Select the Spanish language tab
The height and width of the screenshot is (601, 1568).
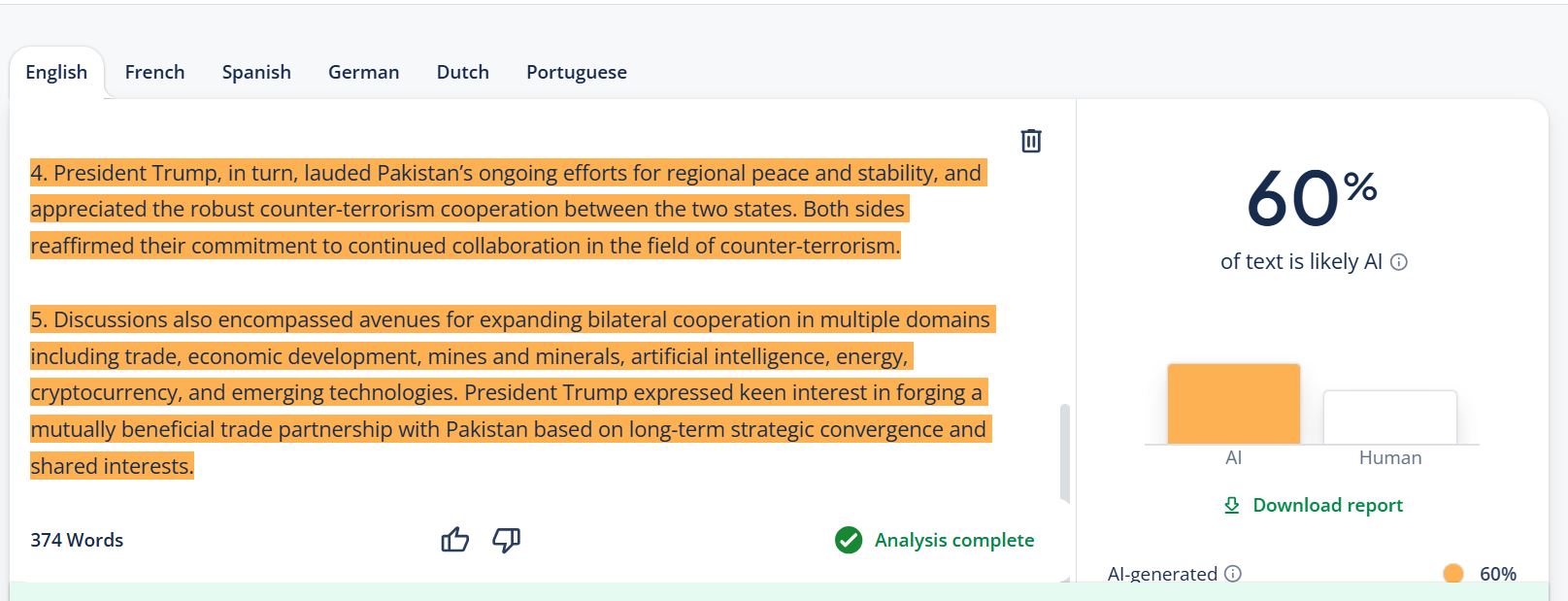point(256,72)
